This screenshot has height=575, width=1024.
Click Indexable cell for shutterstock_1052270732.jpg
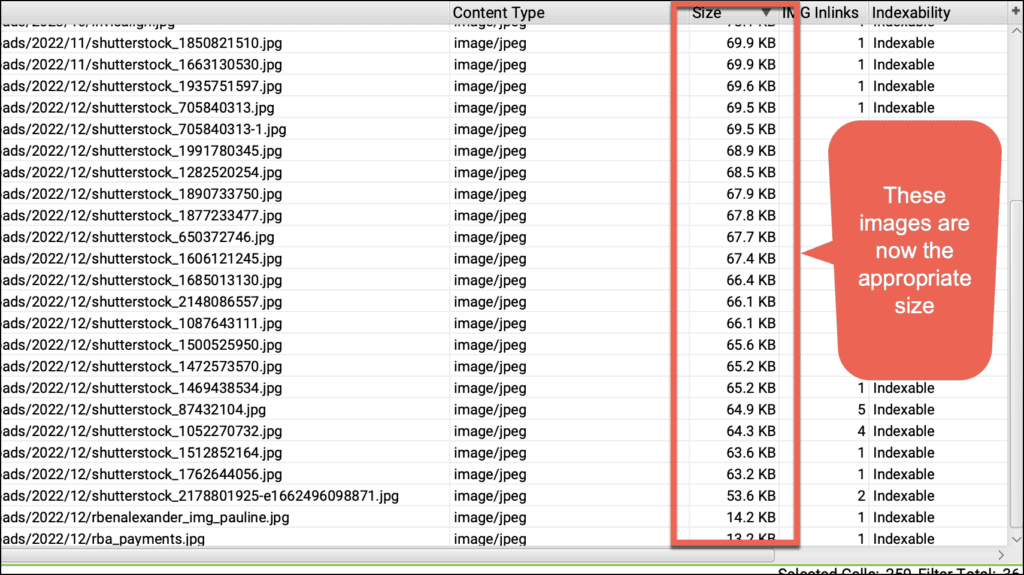click(903, 431)
